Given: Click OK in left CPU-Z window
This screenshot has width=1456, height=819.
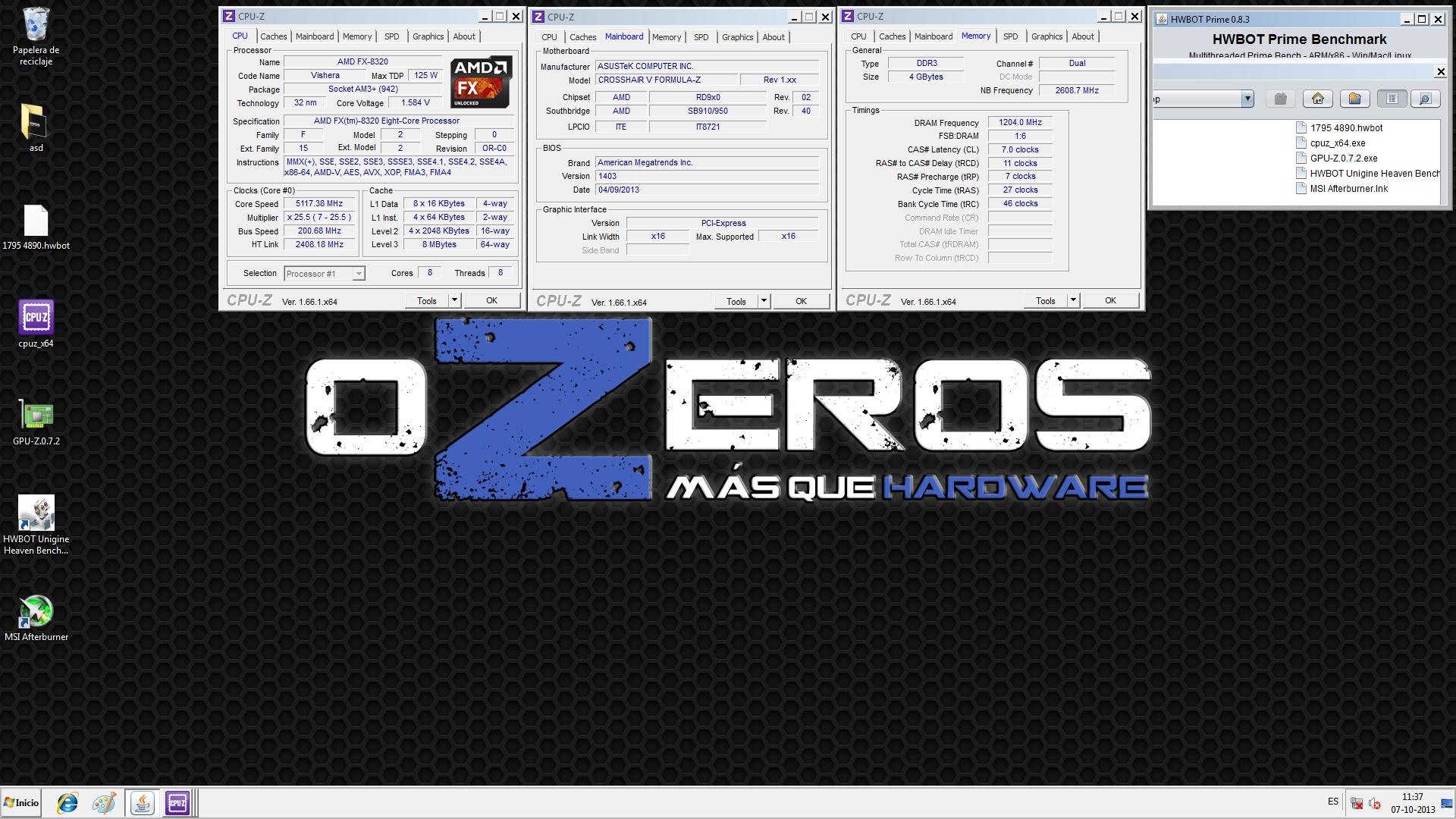Looking at the screenshot, I should (491, 301).
